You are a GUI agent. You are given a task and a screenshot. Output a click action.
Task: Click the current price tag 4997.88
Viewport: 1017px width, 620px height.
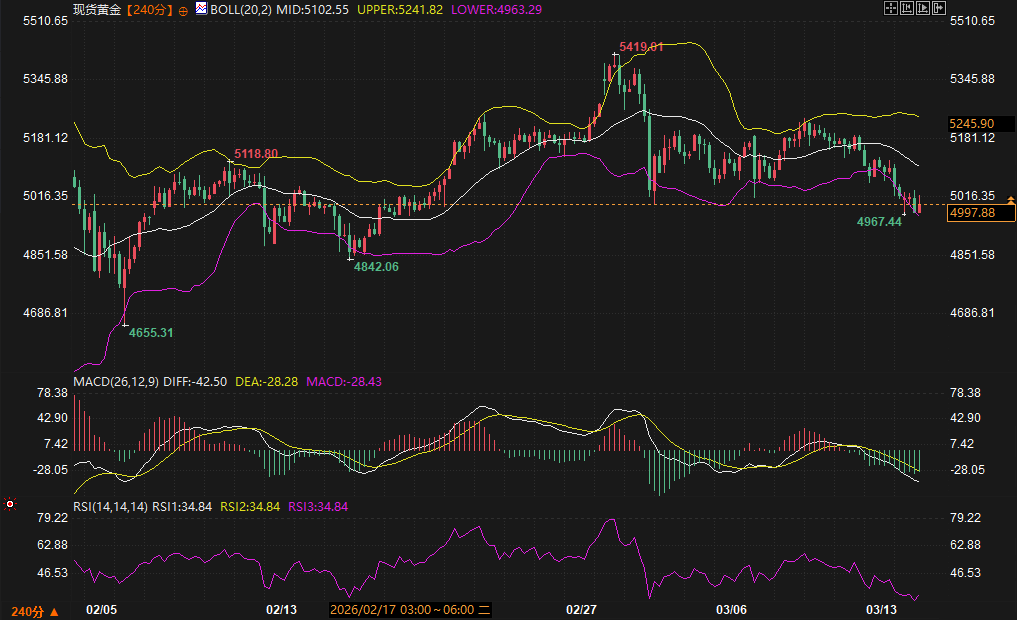[972, 212]
